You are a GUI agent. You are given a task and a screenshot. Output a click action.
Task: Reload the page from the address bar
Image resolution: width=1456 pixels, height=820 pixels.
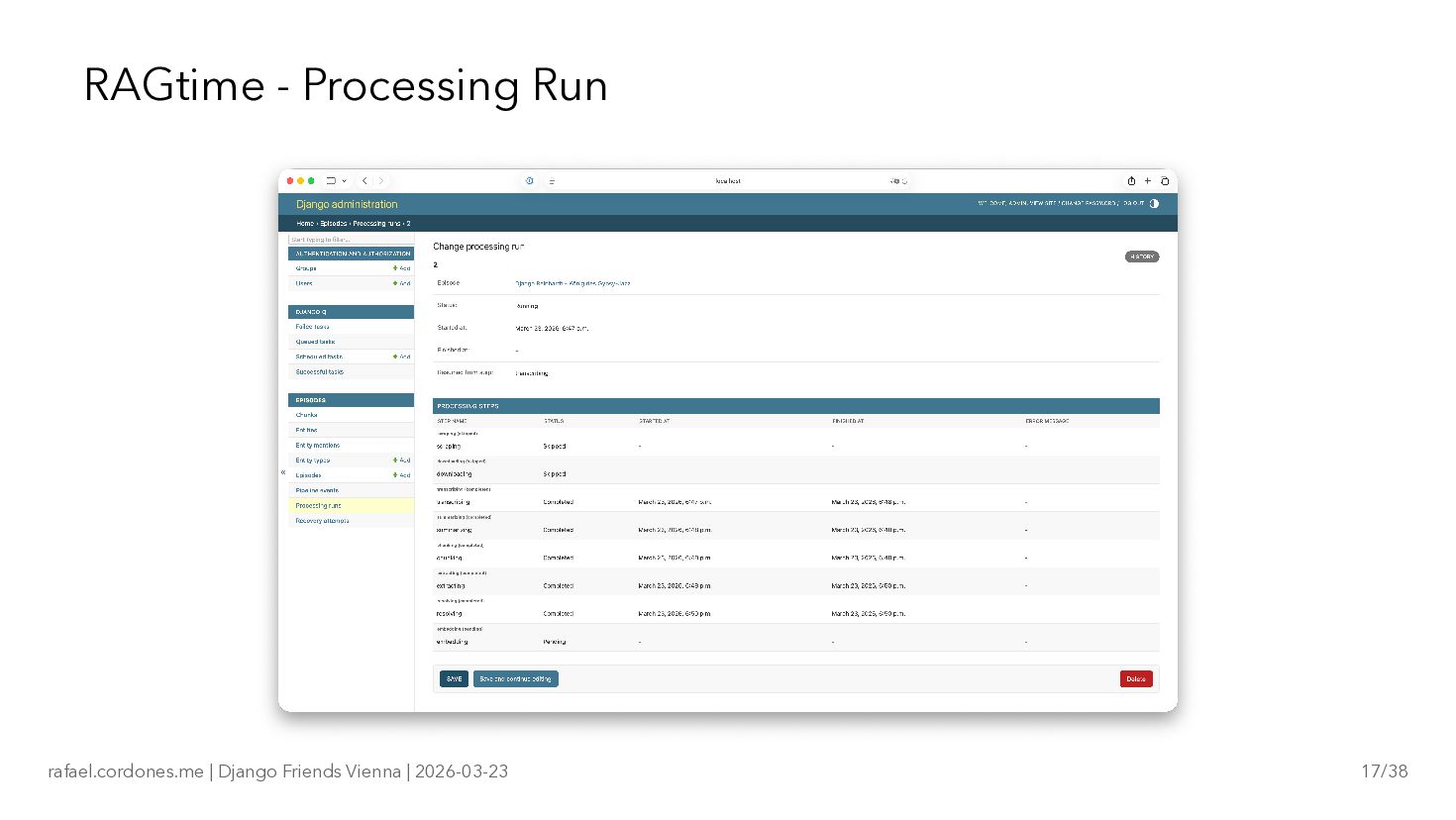click(x=904, y=181)
